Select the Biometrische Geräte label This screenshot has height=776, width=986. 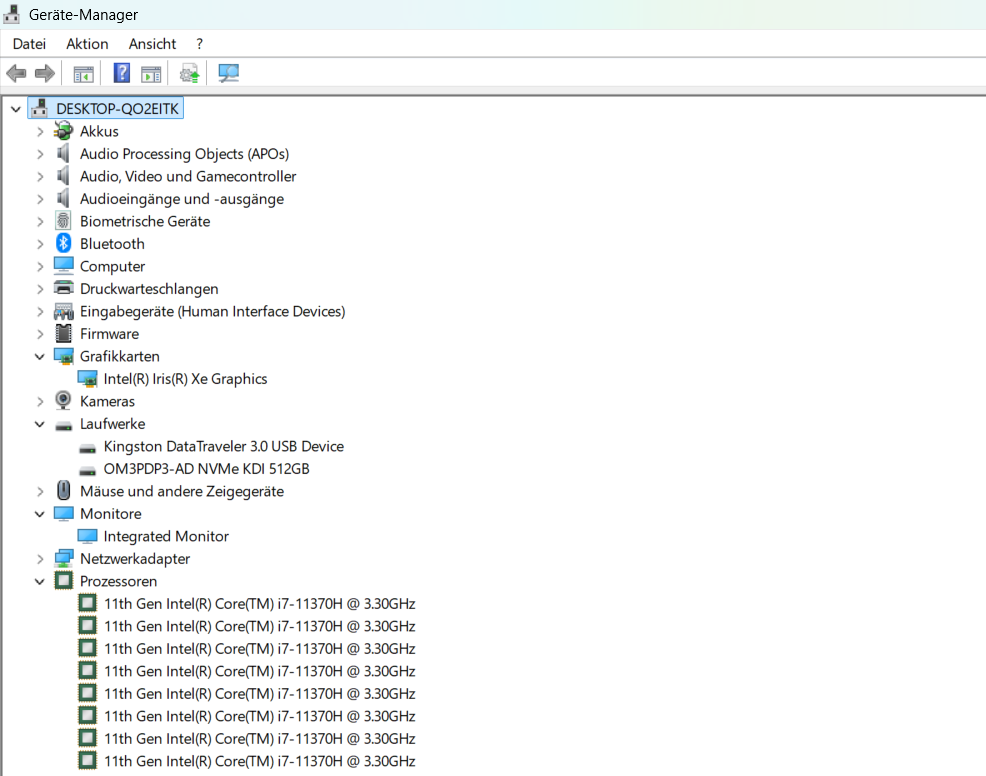tap(145, 221)
